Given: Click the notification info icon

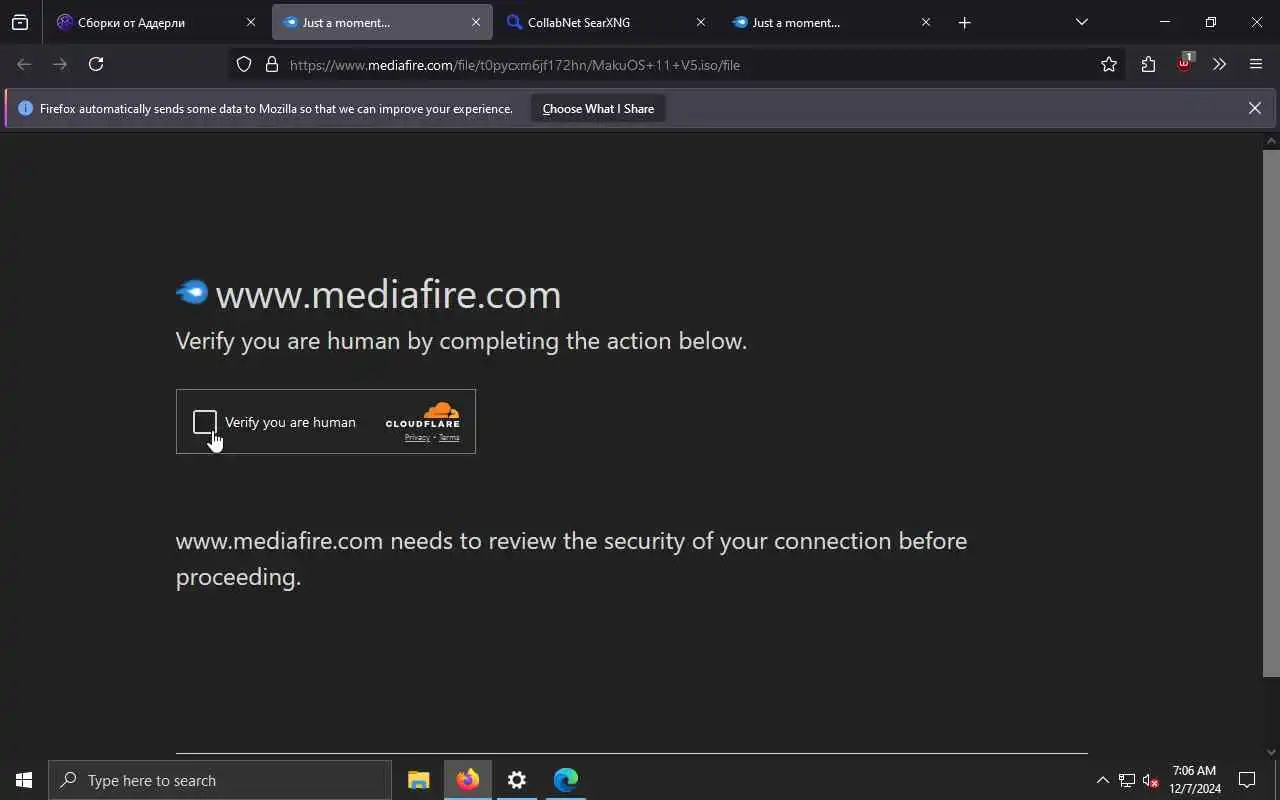Looking at the screenshot, I should [x=25, y=108].
